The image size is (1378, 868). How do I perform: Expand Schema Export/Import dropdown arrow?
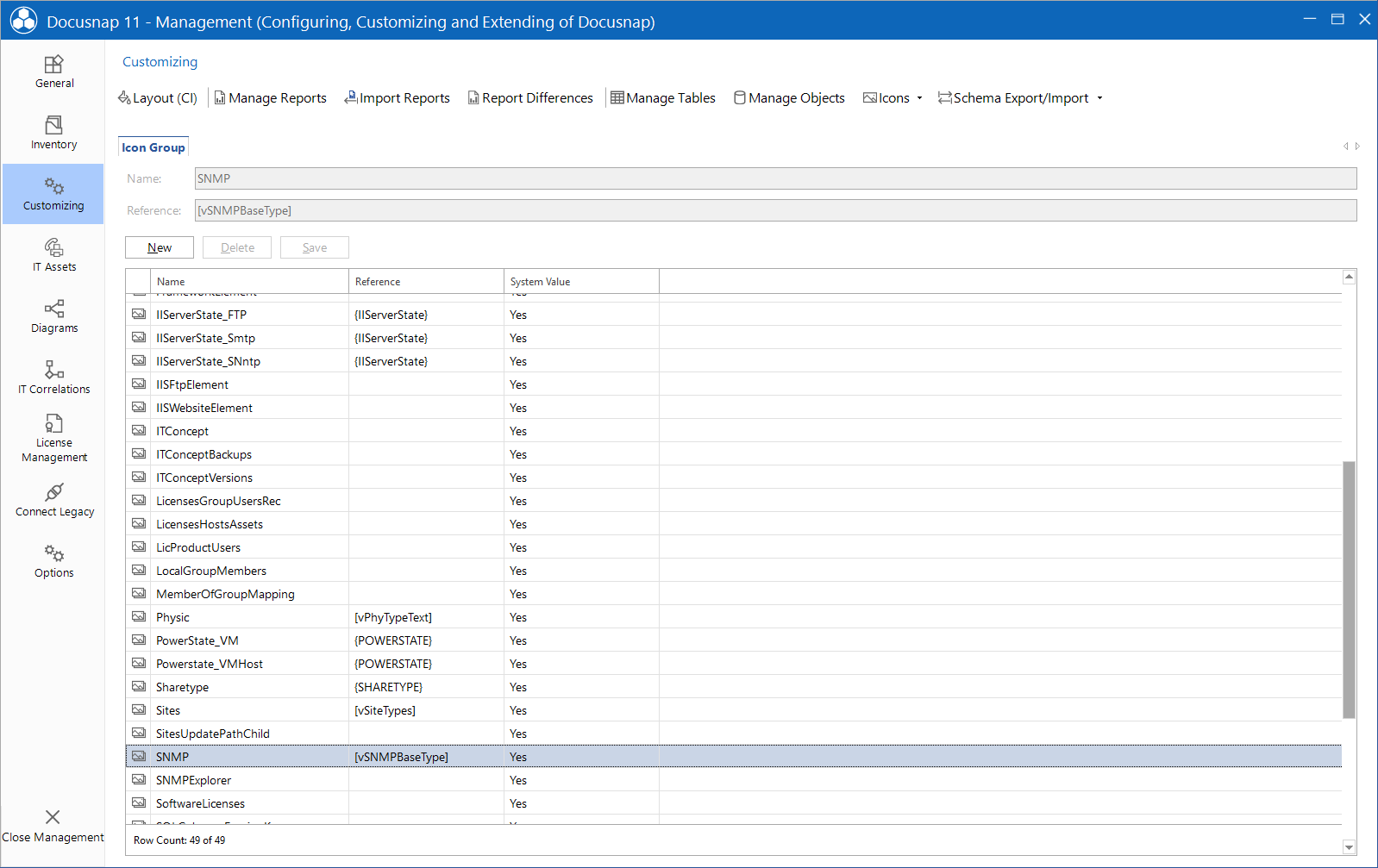point(1099,98)
